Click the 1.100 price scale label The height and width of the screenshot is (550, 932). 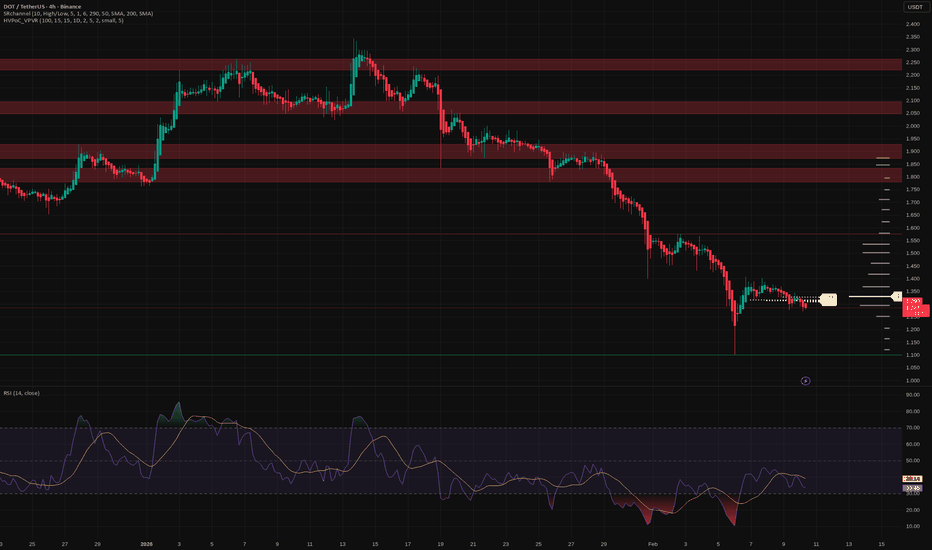coord(913,355)
